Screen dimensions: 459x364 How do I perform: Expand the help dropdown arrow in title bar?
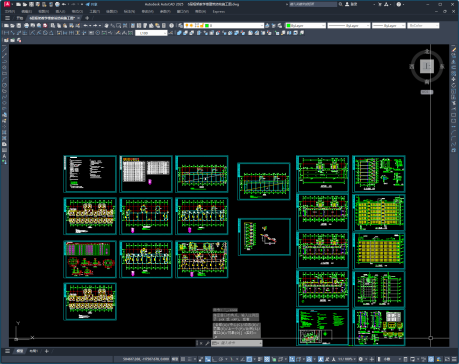click(x=403, y=4)
